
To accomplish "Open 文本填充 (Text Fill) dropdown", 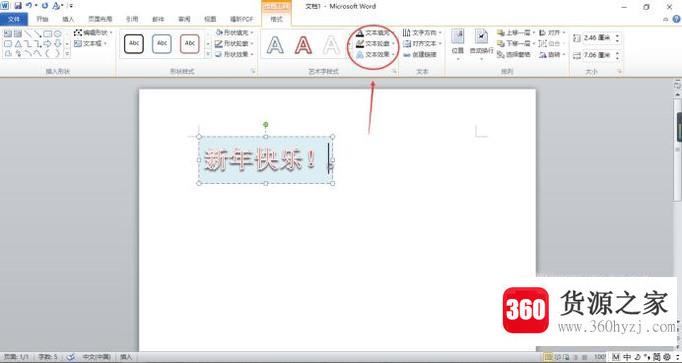I will point(375,33).
